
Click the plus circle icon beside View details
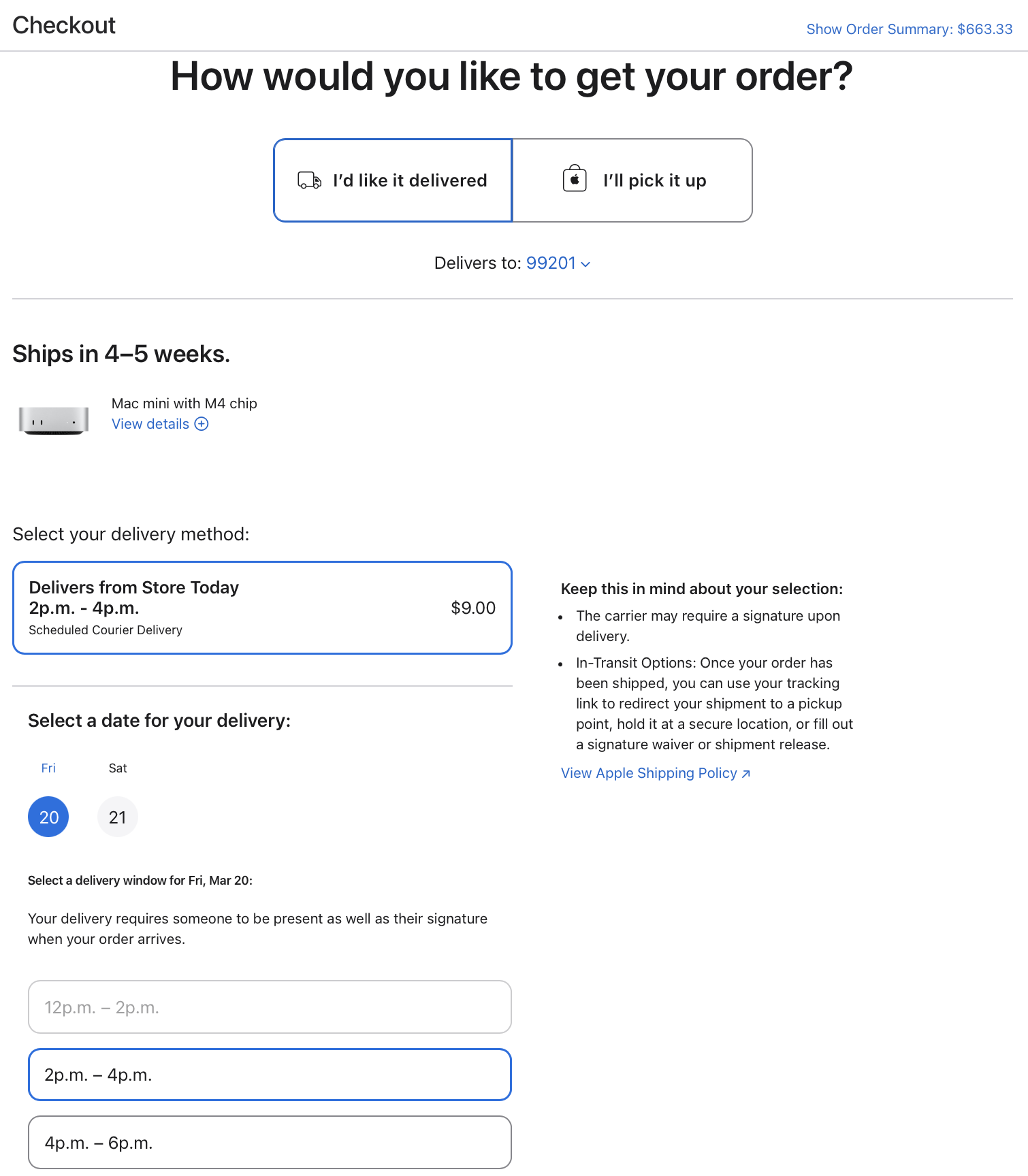click(202, 424)
